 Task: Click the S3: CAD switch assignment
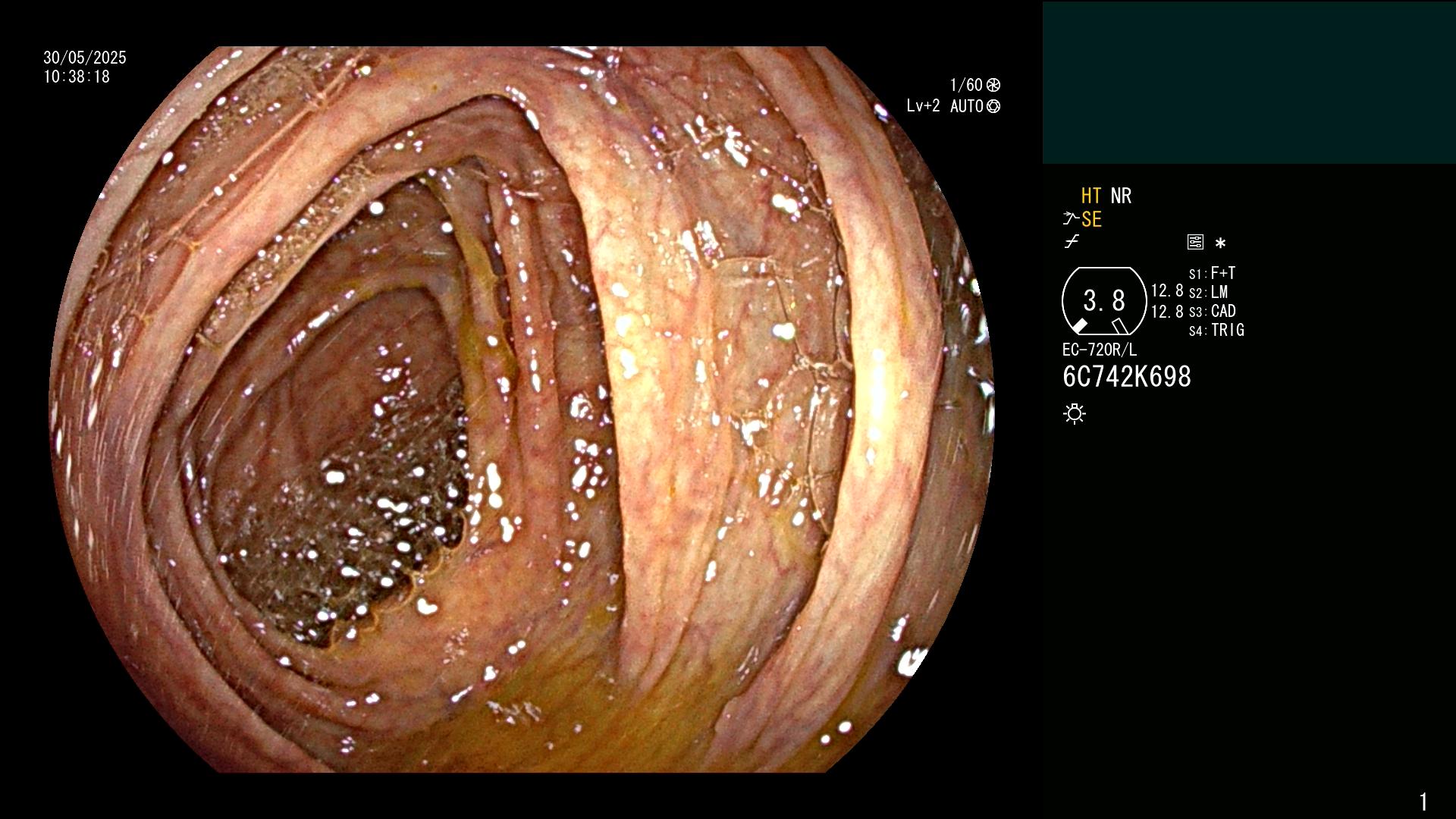coord(1212,312)
